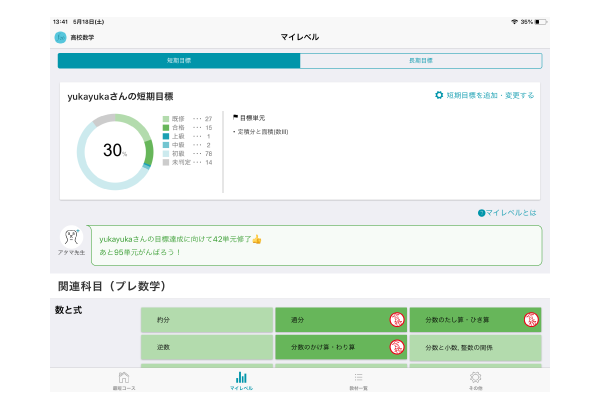Click the stamp on 分数のかけ算・わり算

coord(396,347)
